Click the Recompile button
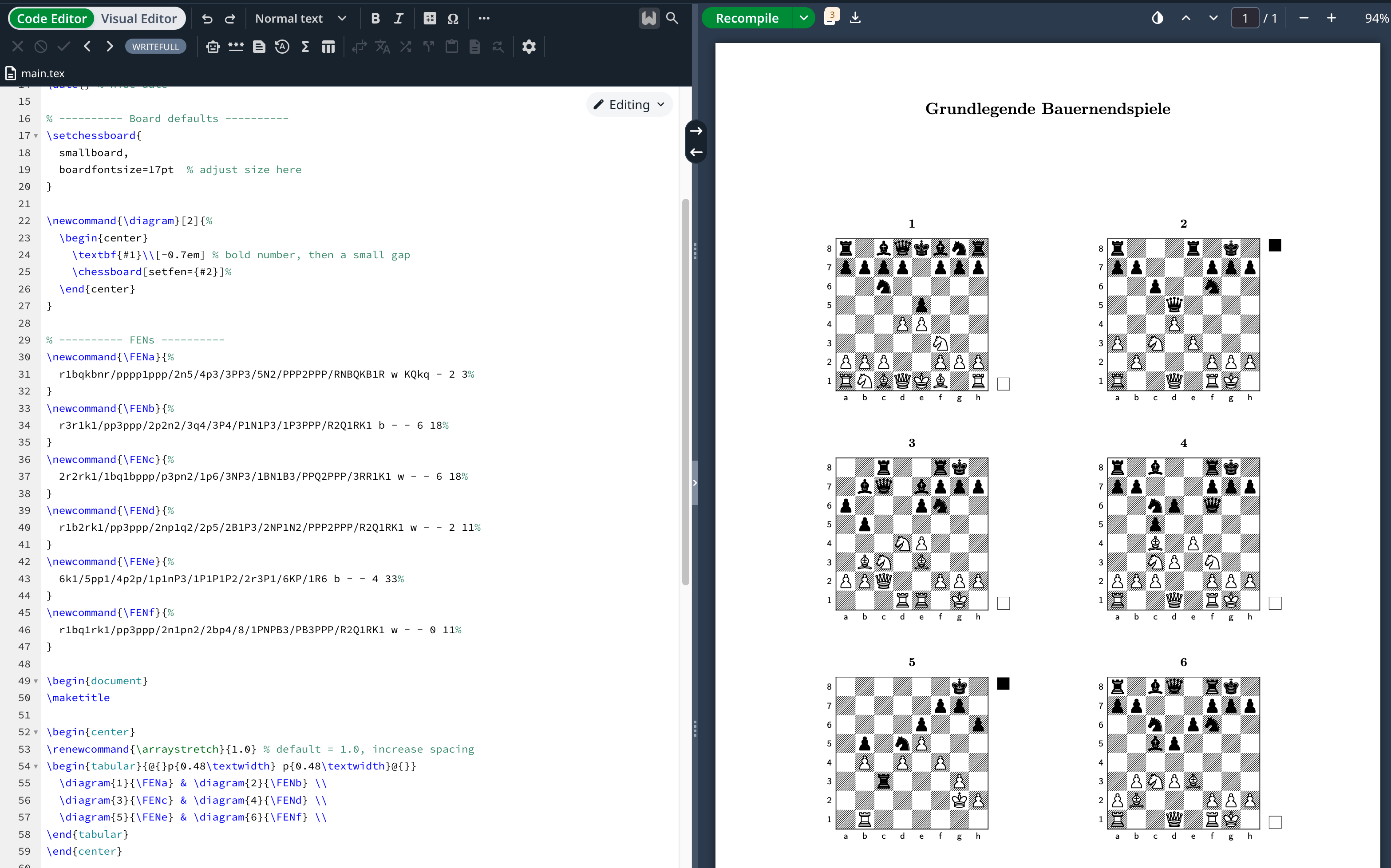Image resolution: width=1391 pixels, height=868 pixels. click(747, 18)
